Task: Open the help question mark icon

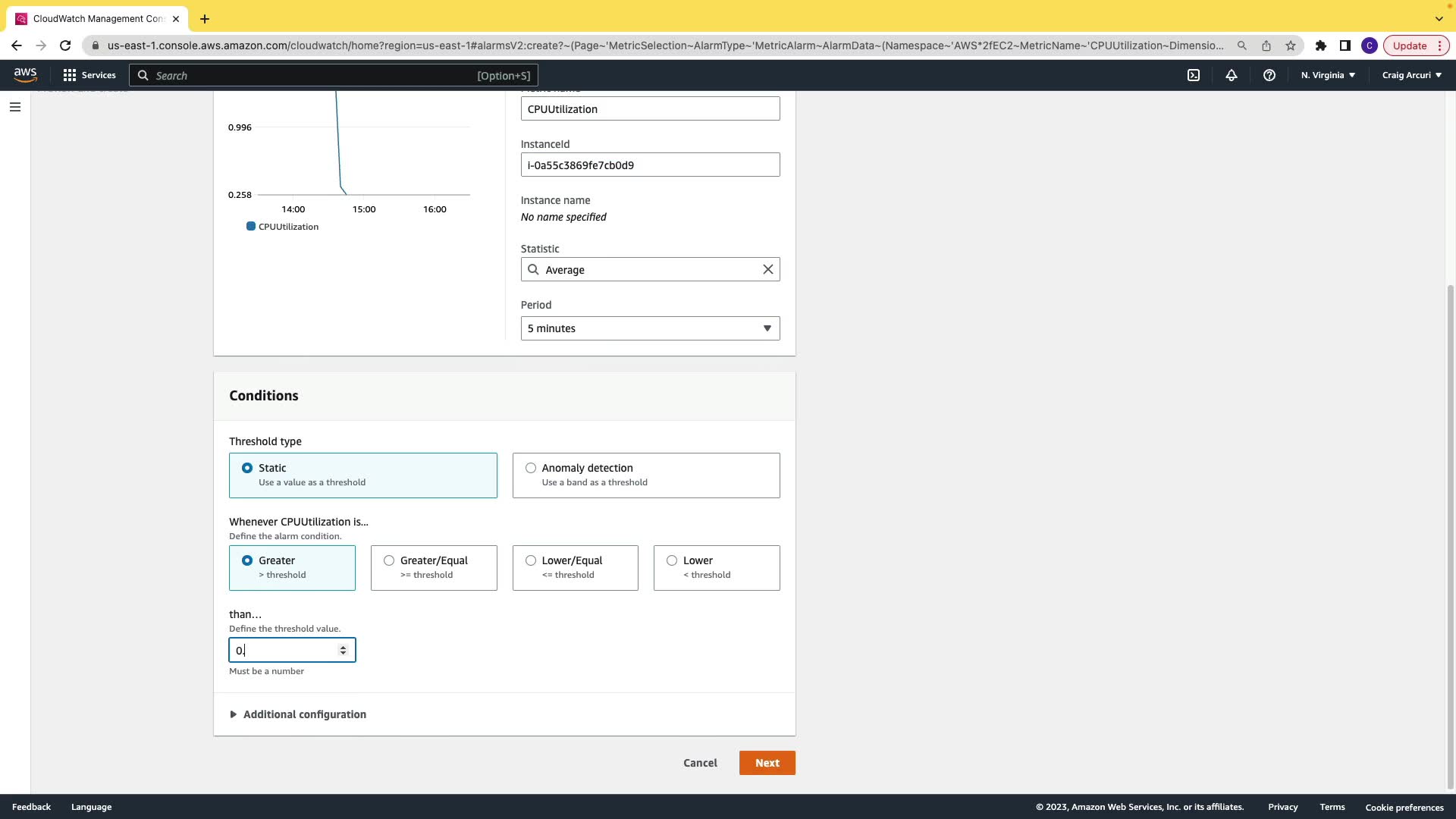Action: click(1269, 75)
